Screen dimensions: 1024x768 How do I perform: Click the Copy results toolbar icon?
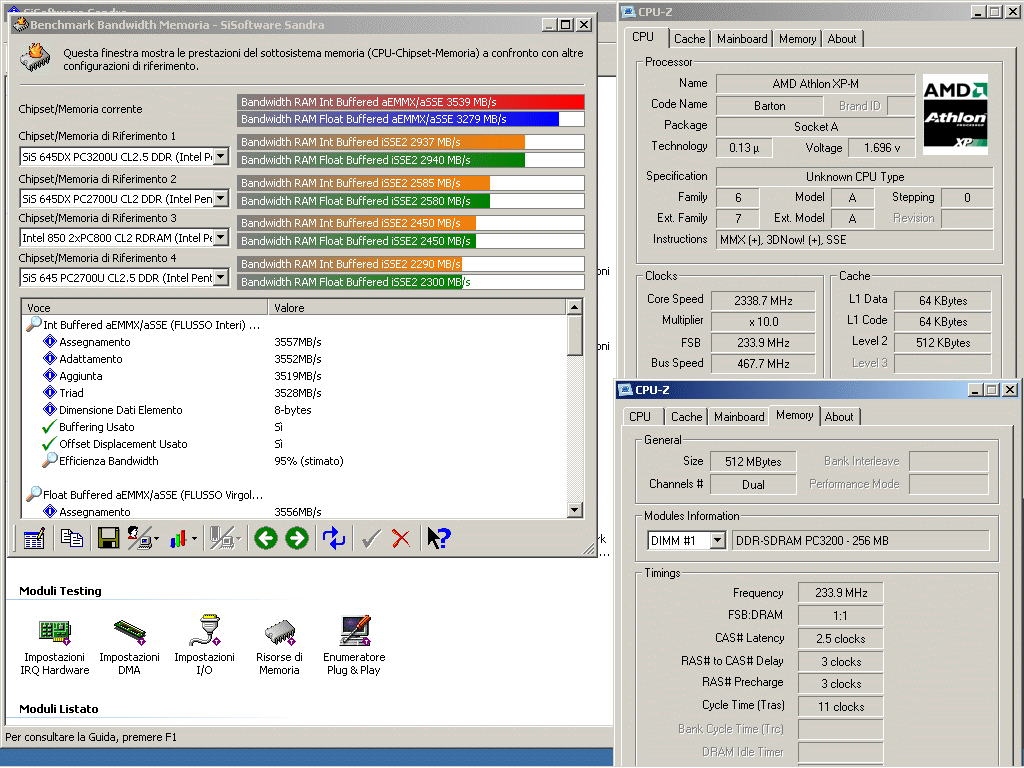(x=71, y=538)
